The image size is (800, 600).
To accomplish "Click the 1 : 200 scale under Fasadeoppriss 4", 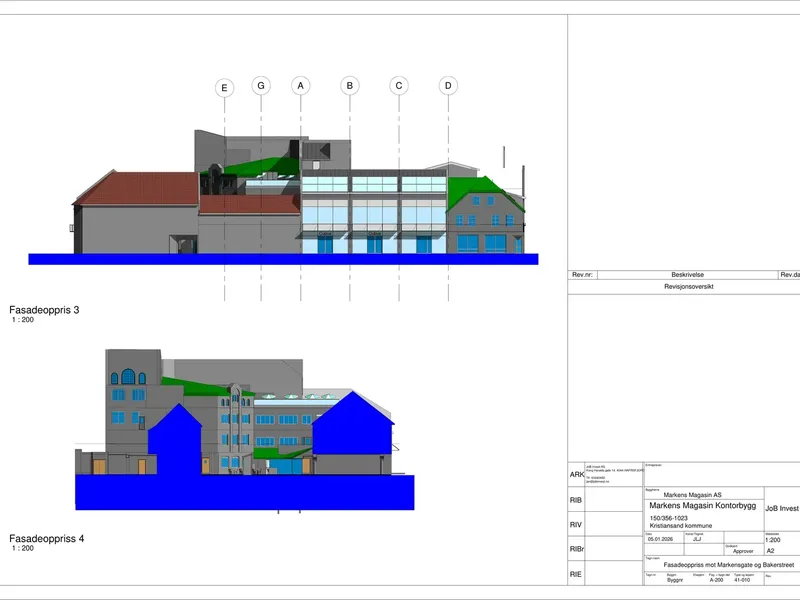I will tap(23, 548).
